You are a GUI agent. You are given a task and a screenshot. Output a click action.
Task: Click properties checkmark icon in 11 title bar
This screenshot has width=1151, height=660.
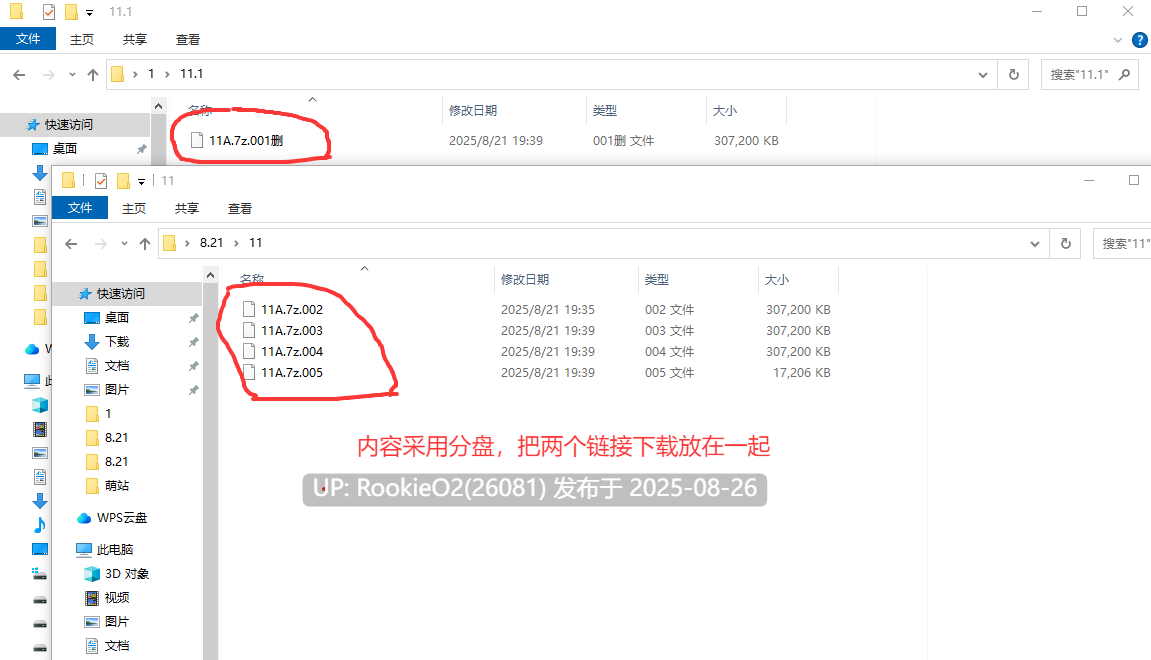(101, 181)
